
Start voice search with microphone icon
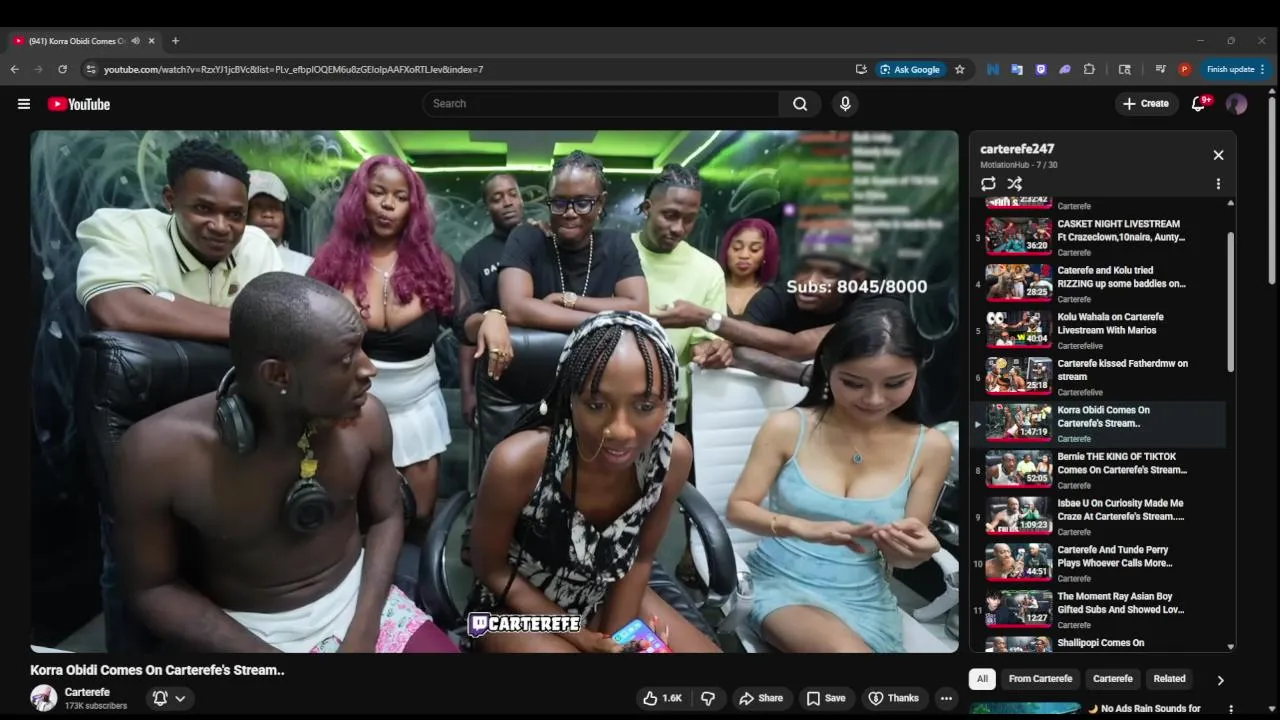click(x=845, y=104)
